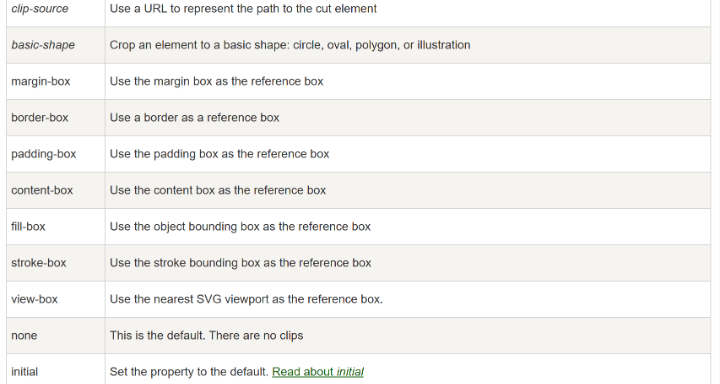This screenshot has height=384, width=720.
Task: Select the stroke-box value cell
Action: (x=56, y=263)
